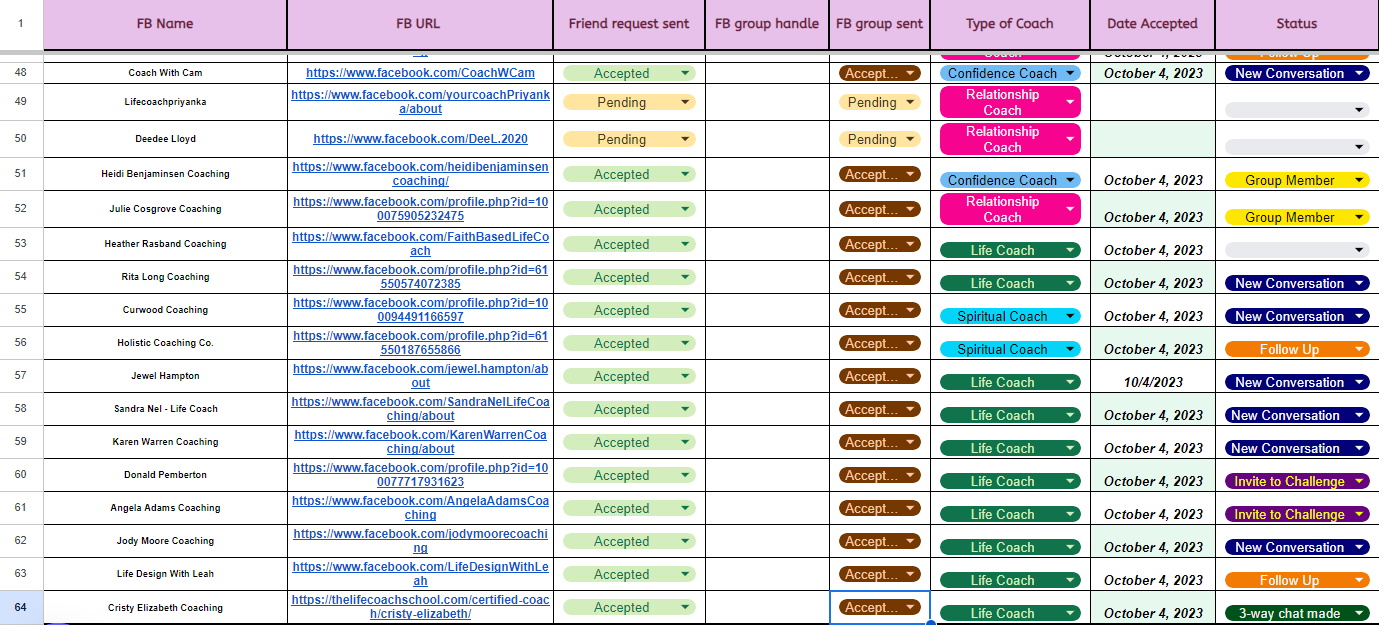Open jewel.hampton about Facebook link

coord(420,376)
